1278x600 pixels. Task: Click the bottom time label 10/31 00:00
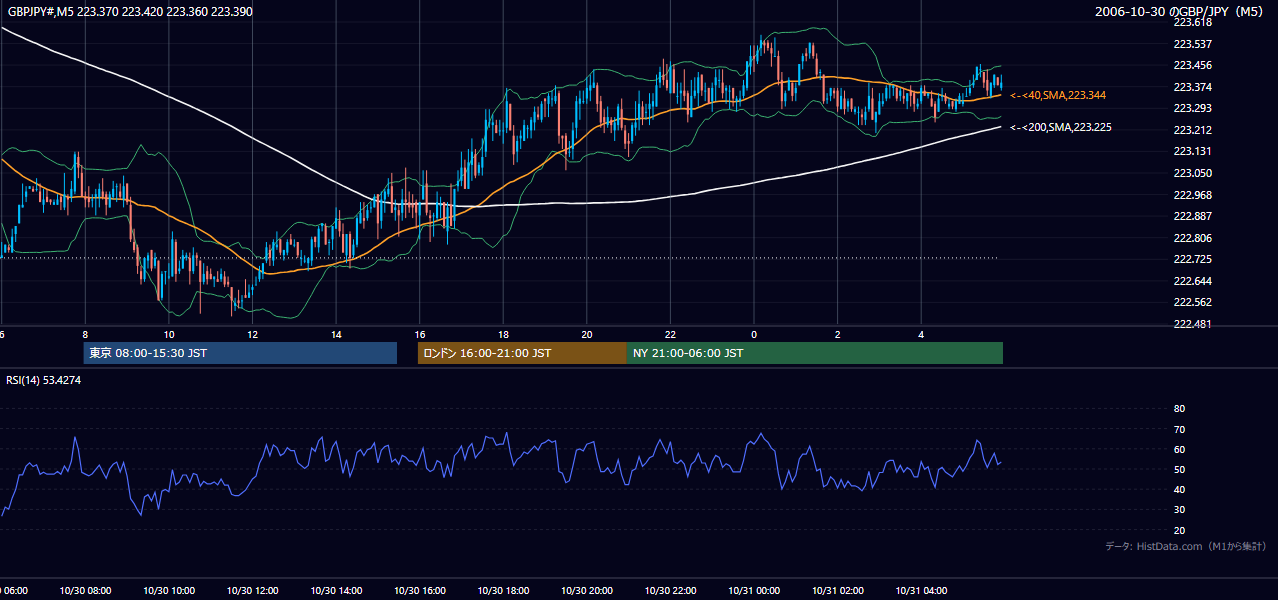pos(753,591)
